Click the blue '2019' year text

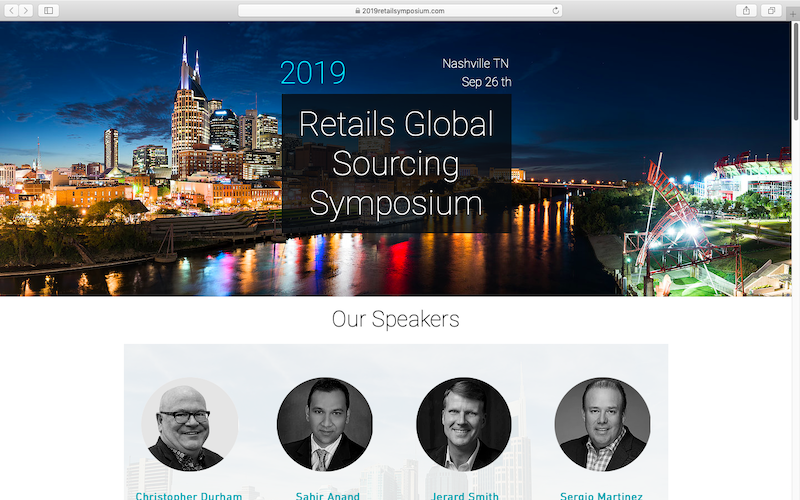point(313,72)
